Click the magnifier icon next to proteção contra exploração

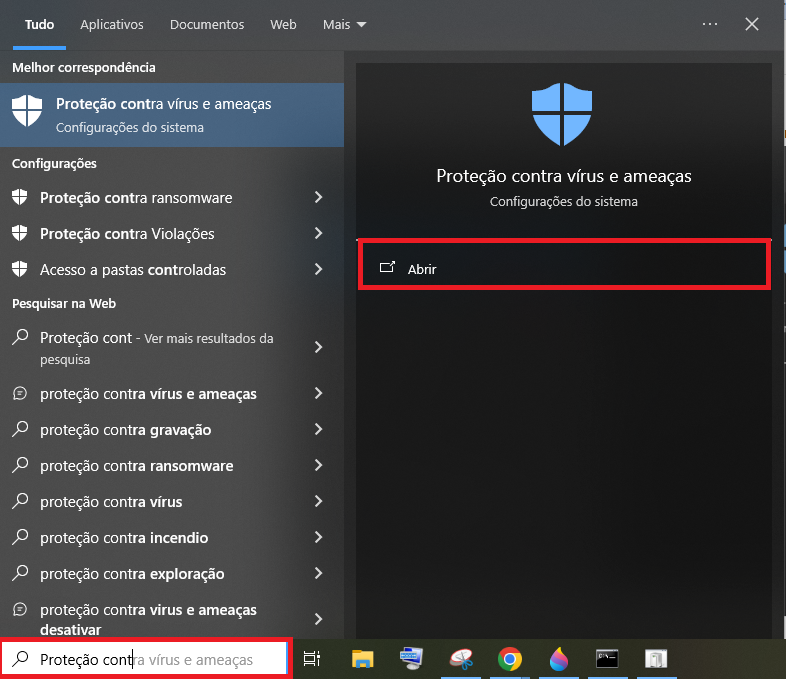coord(20,573)
